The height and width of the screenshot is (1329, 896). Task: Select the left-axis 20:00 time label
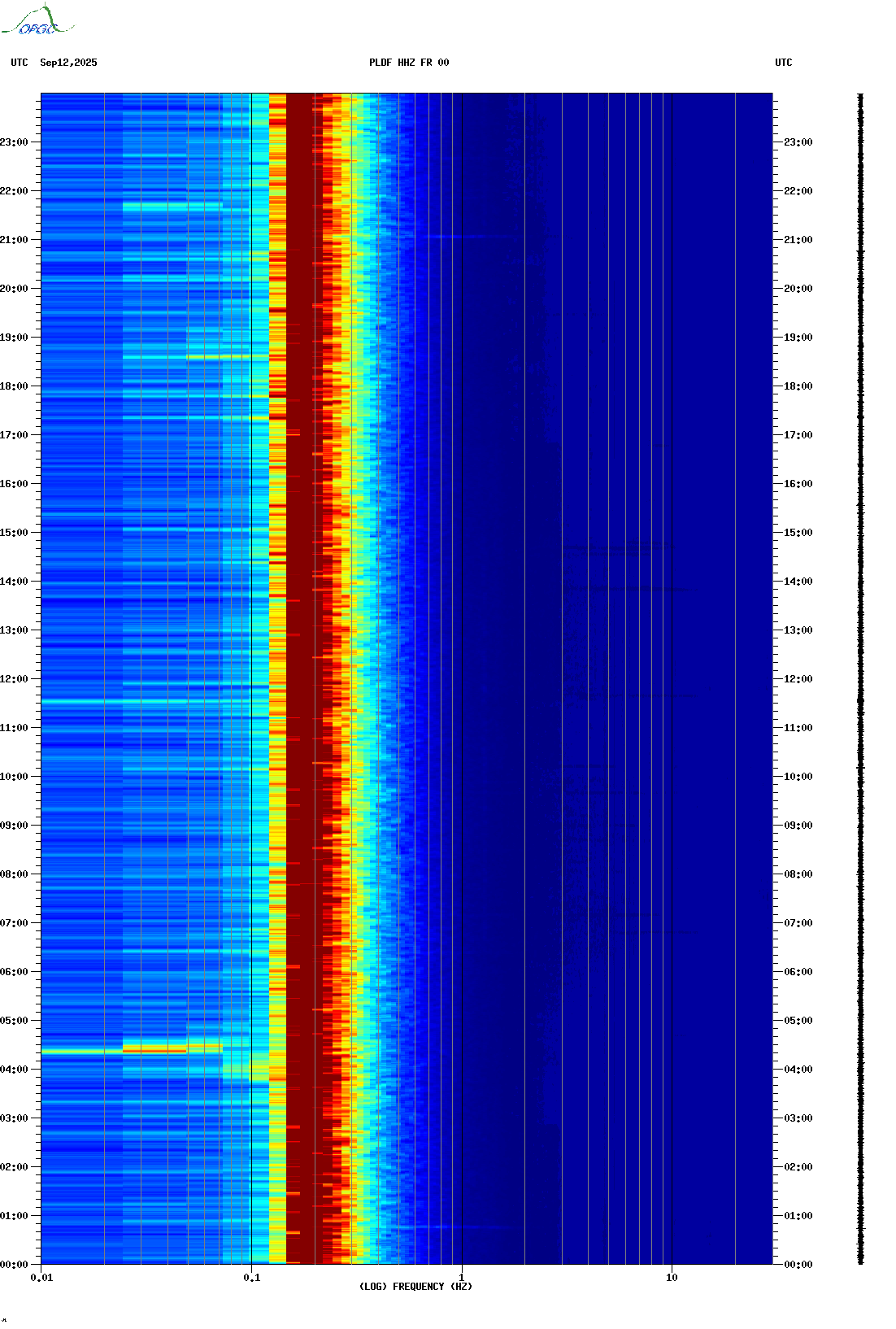14,289
